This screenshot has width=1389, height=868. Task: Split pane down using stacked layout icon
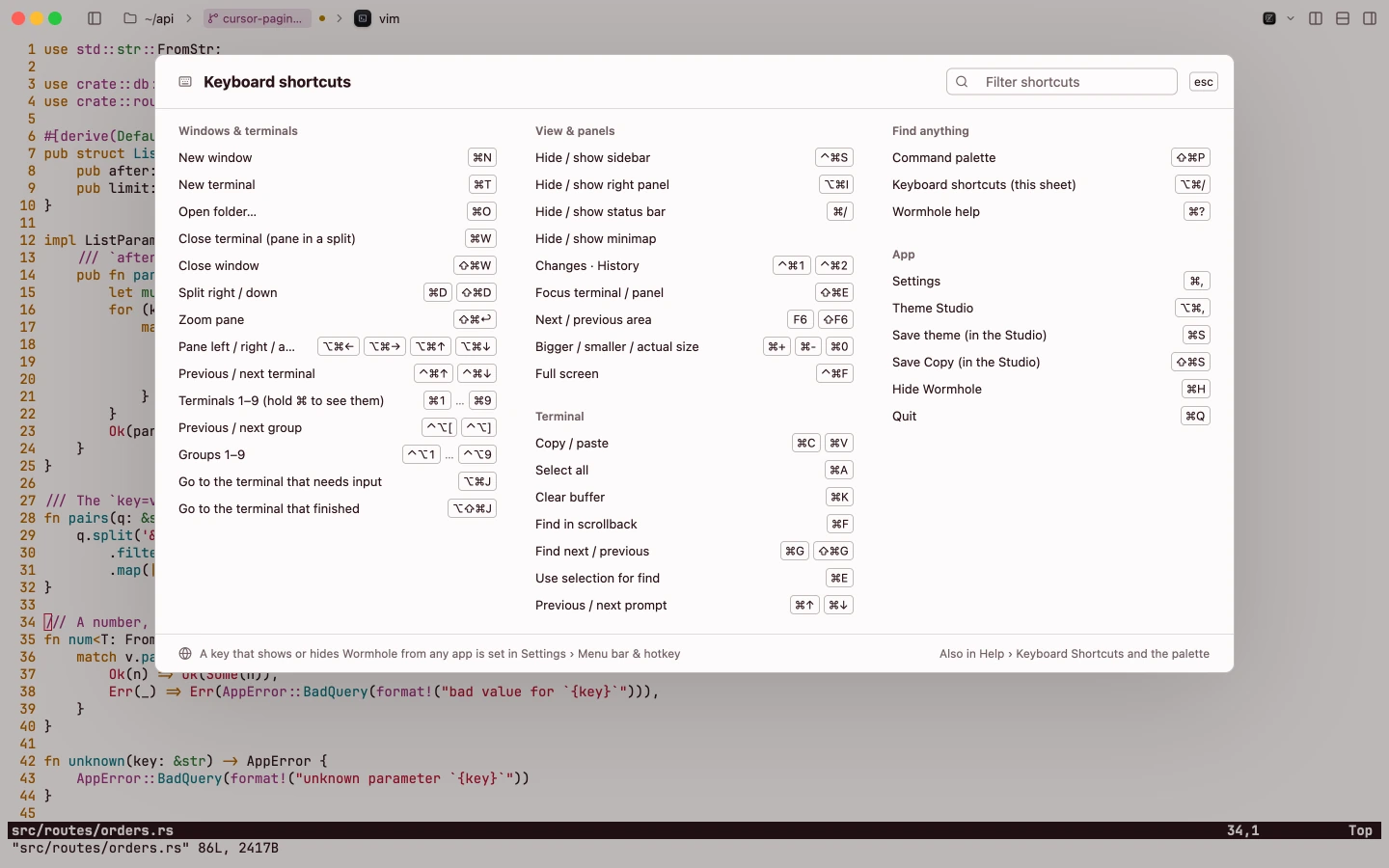pyautogui.click(x=1343, y=18)
